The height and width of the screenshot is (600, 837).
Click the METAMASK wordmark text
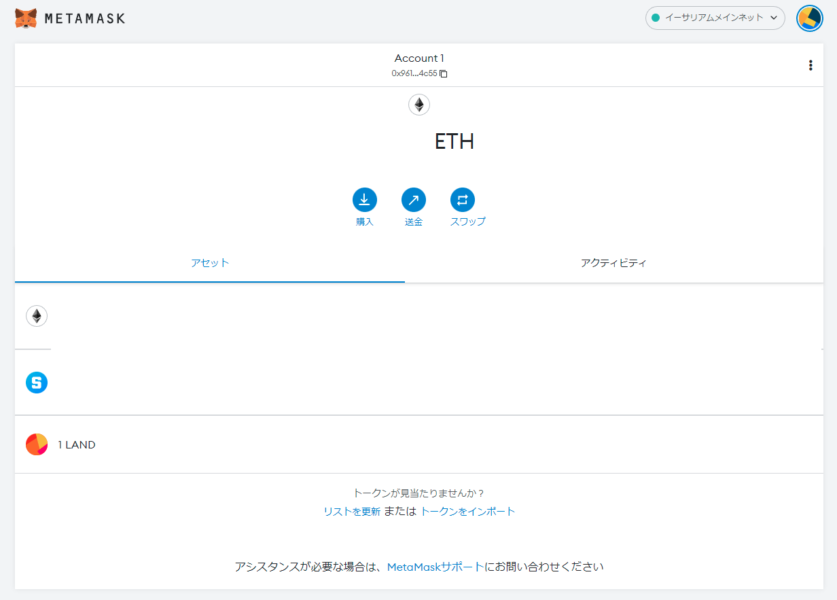[85, 19]
